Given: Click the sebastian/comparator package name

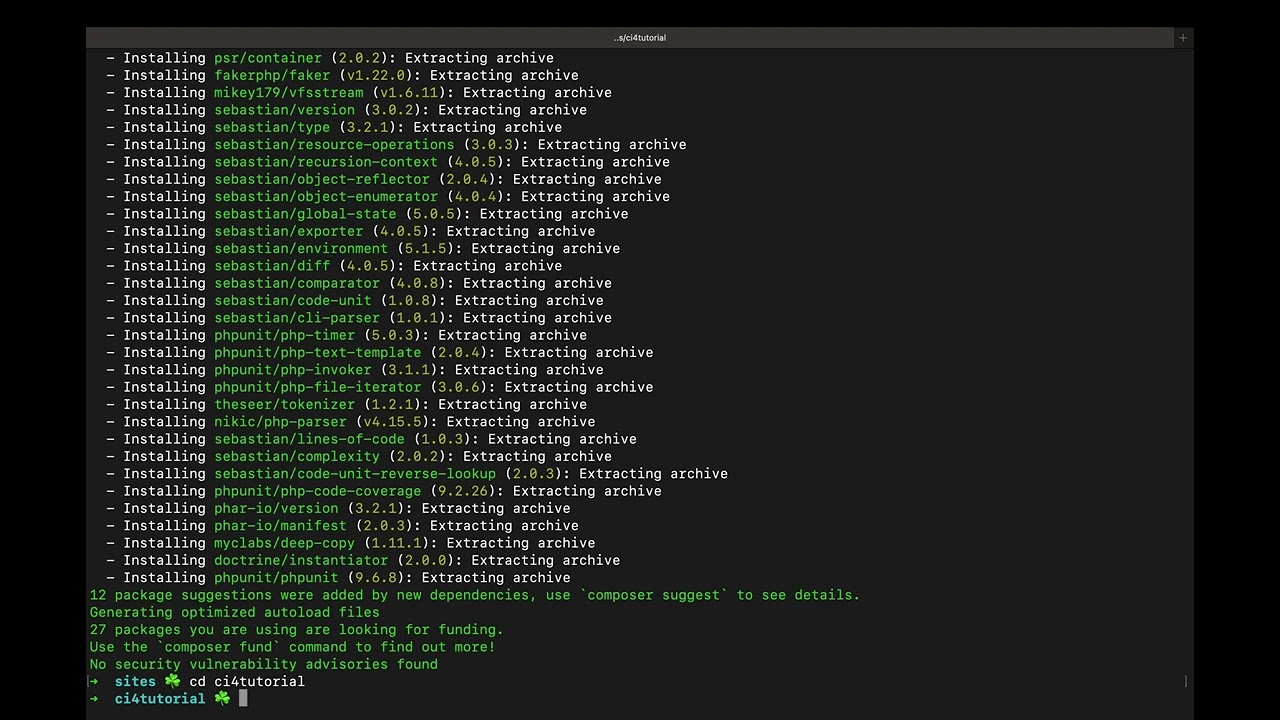Looking at the screenshot, I should tap(297, 283).
